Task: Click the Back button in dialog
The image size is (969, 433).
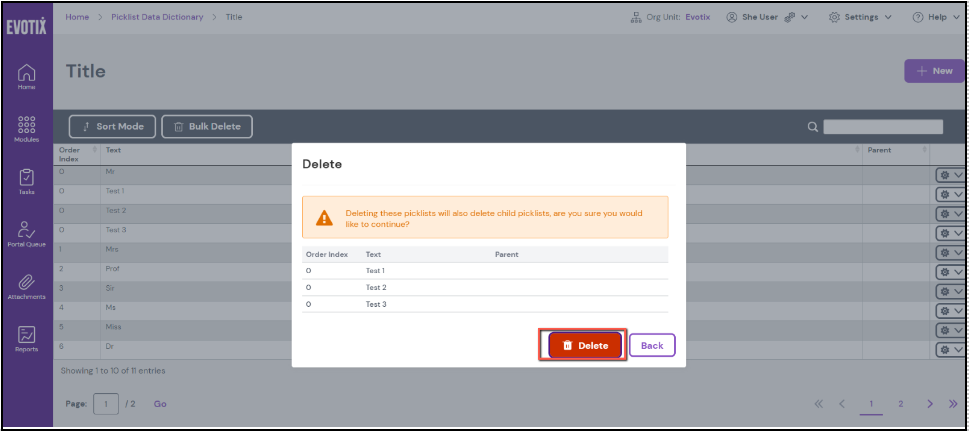Action: [652, 345]
